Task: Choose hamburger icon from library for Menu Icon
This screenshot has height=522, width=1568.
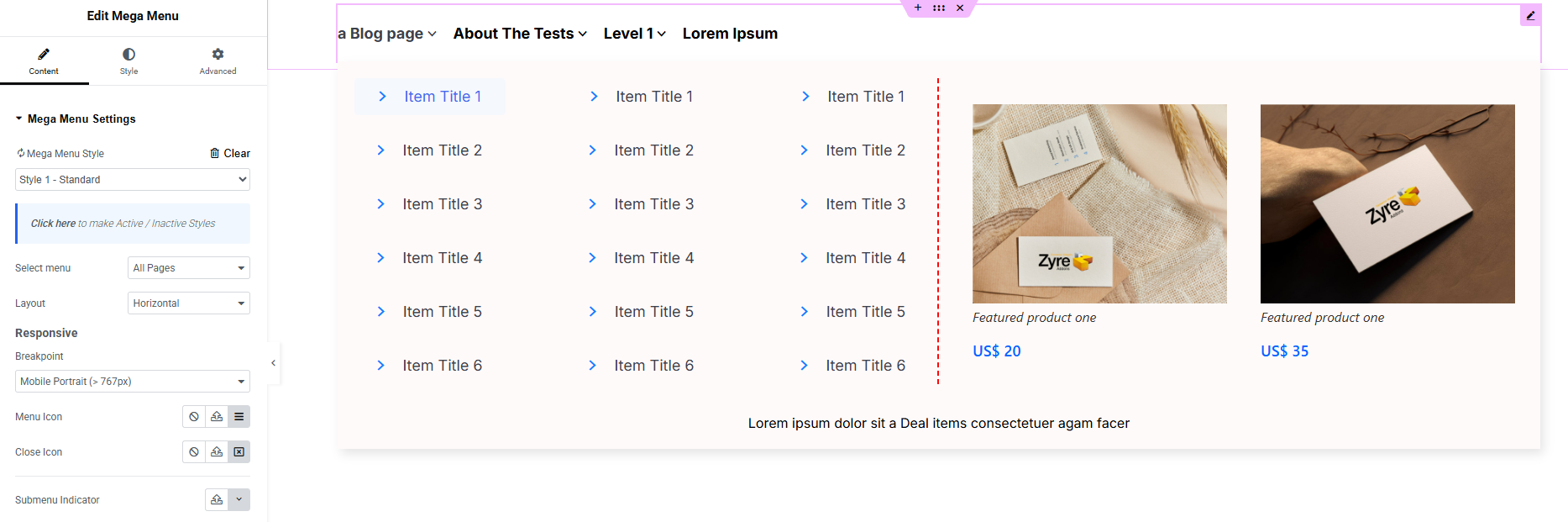Action: pyautogui.click(x=239, y=417)
